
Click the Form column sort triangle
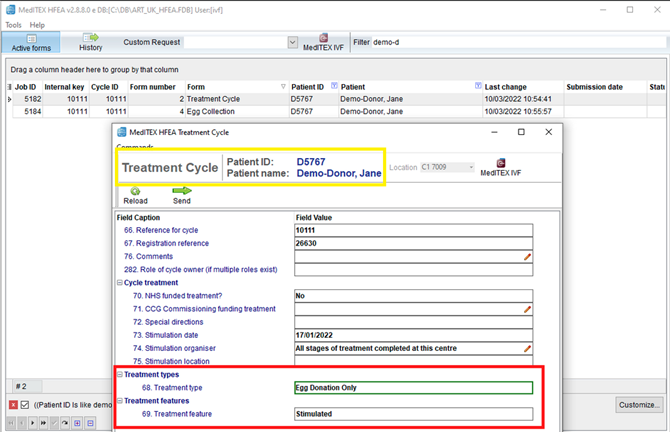click(x=283, y=86)
